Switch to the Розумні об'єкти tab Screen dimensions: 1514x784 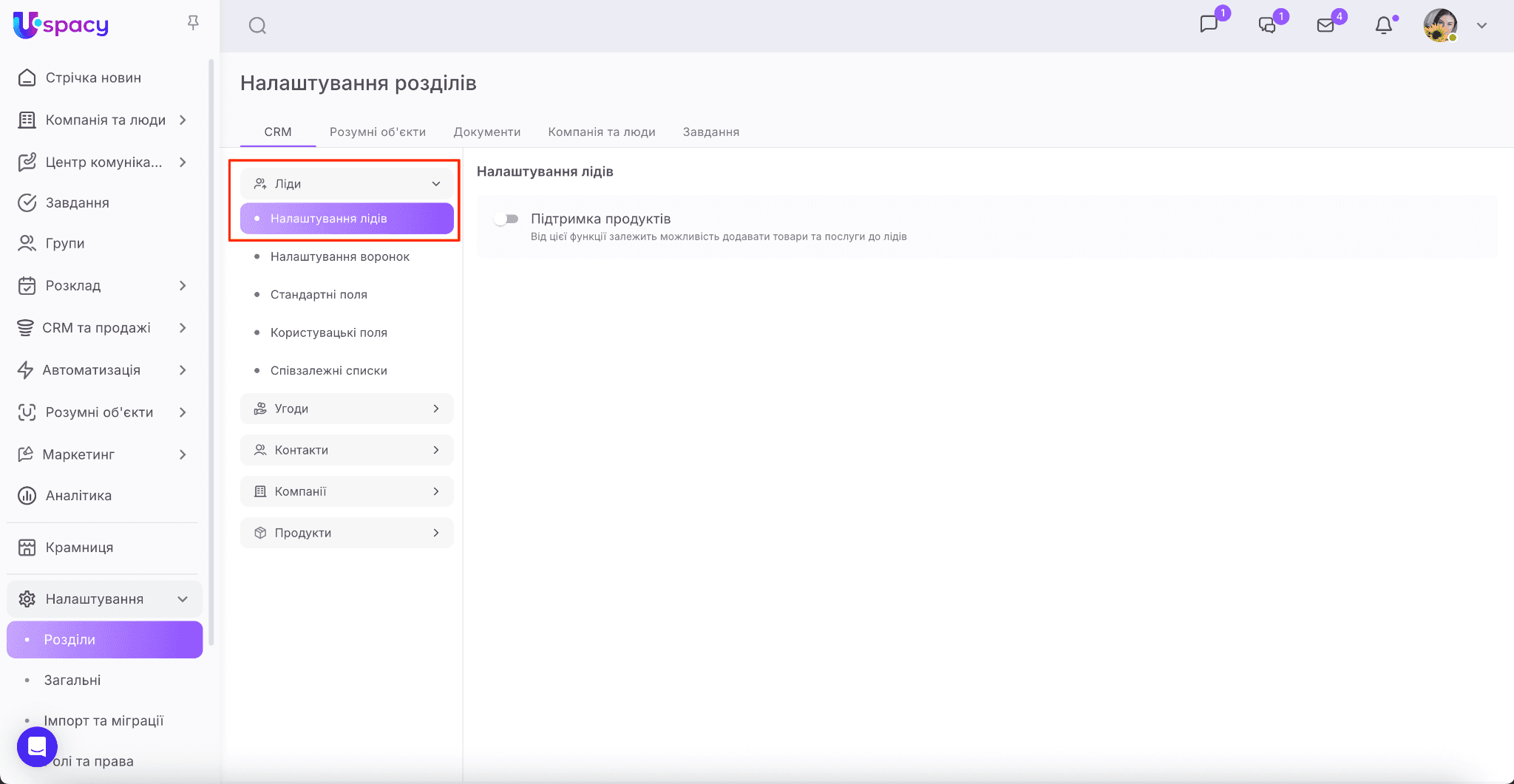click(x=377, y=132)
